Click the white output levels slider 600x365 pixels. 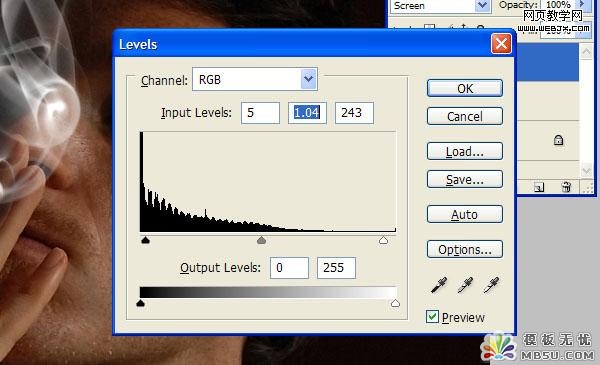(395, 303)
